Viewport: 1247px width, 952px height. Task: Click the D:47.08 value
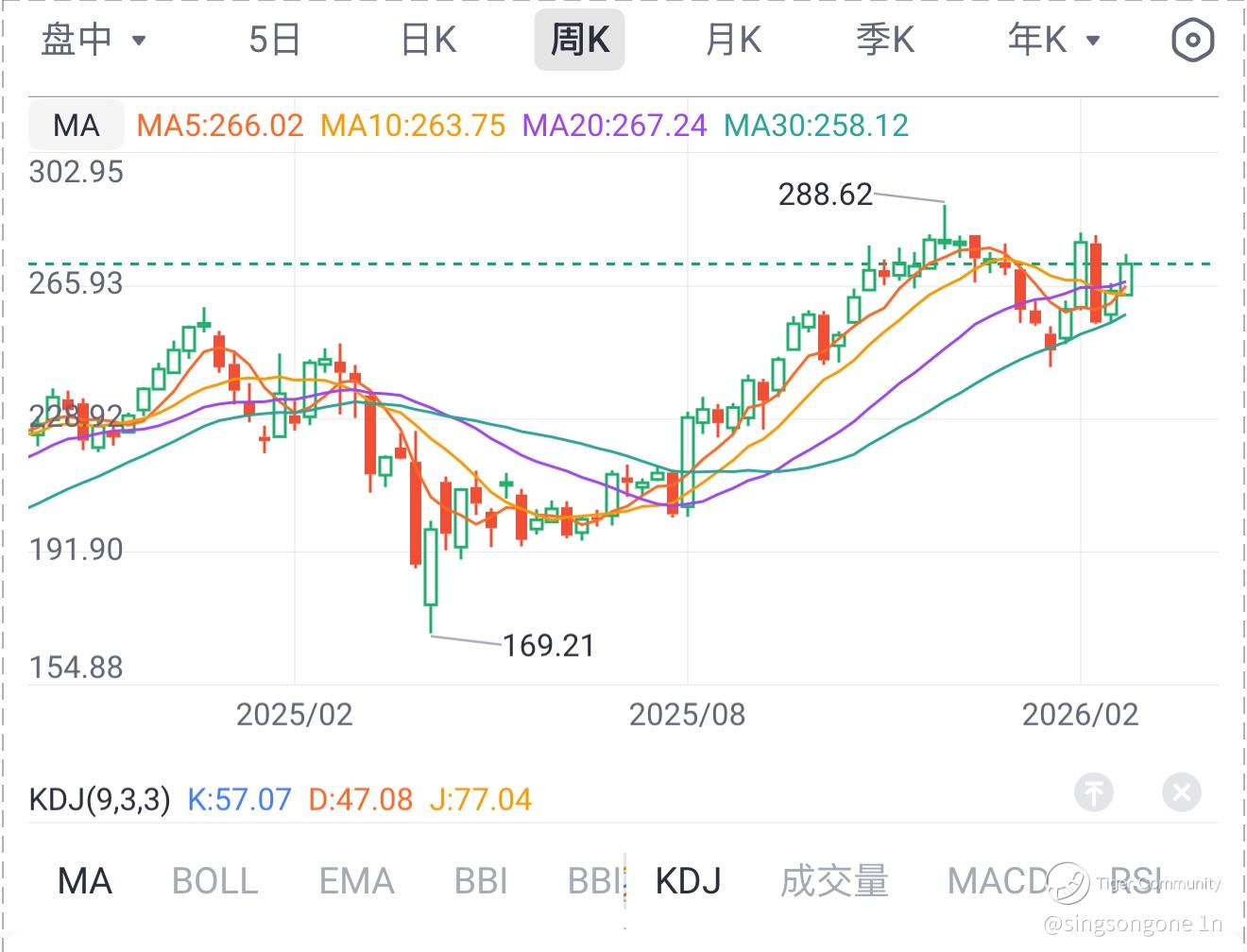[x=361, y=800]
